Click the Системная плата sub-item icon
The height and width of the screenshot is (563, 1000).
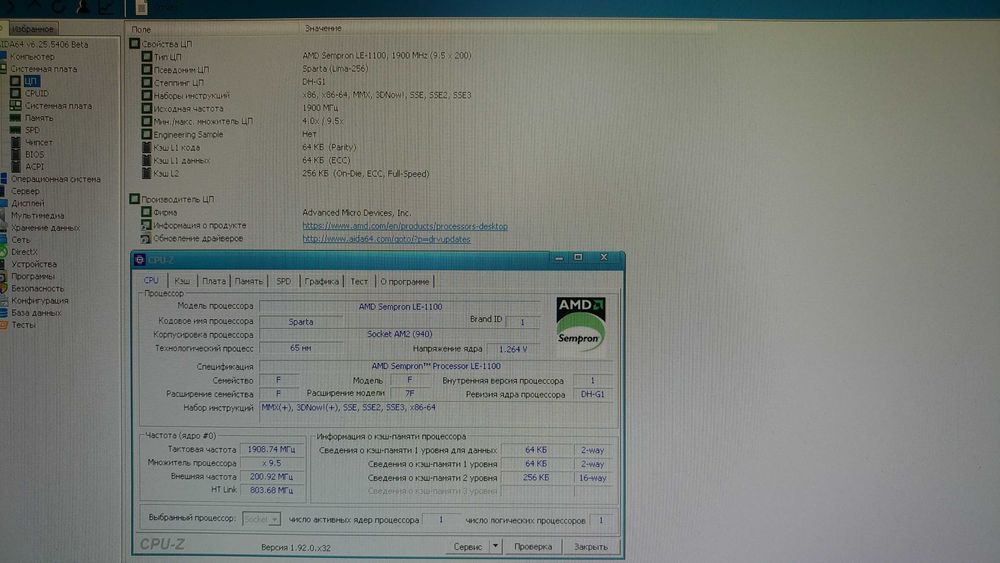coord(15,105)
